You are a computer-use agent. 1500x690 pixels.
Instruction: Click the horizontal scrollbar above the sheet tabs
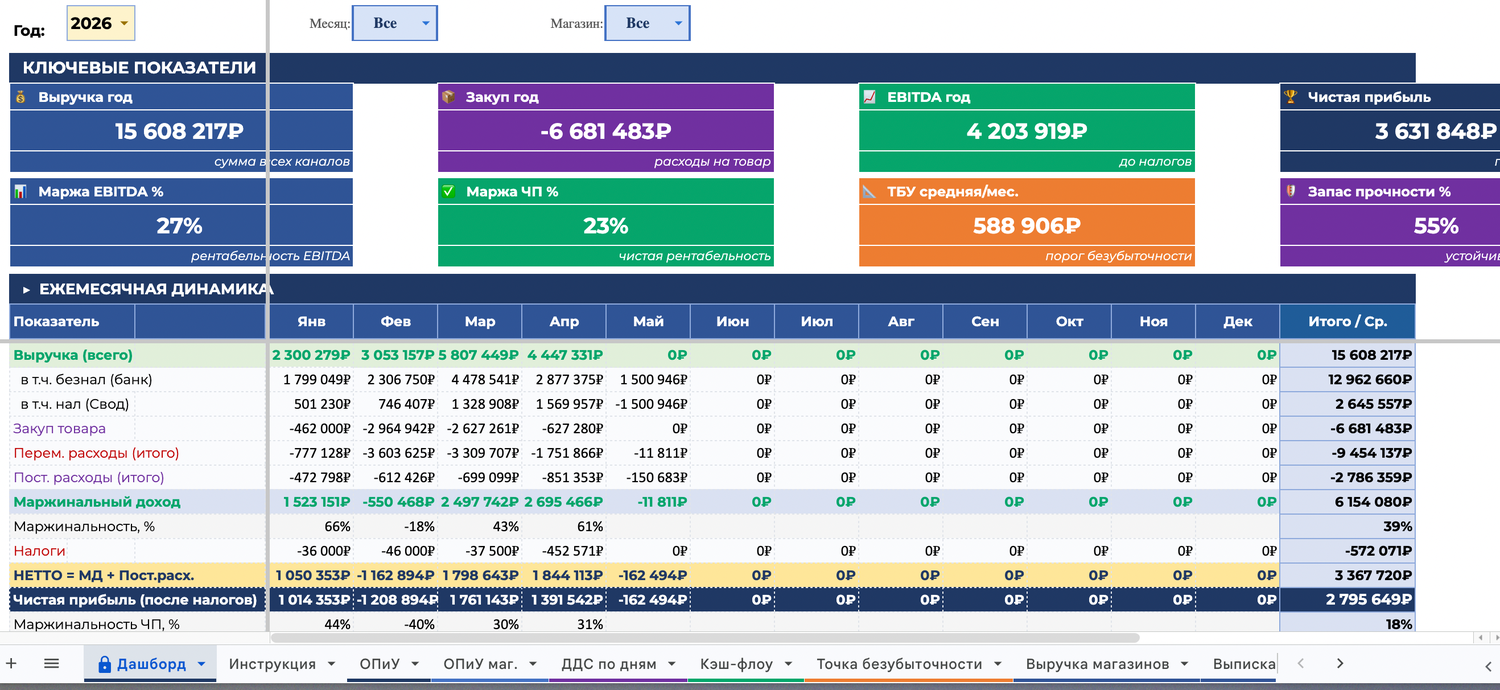(x=705, y=637)
